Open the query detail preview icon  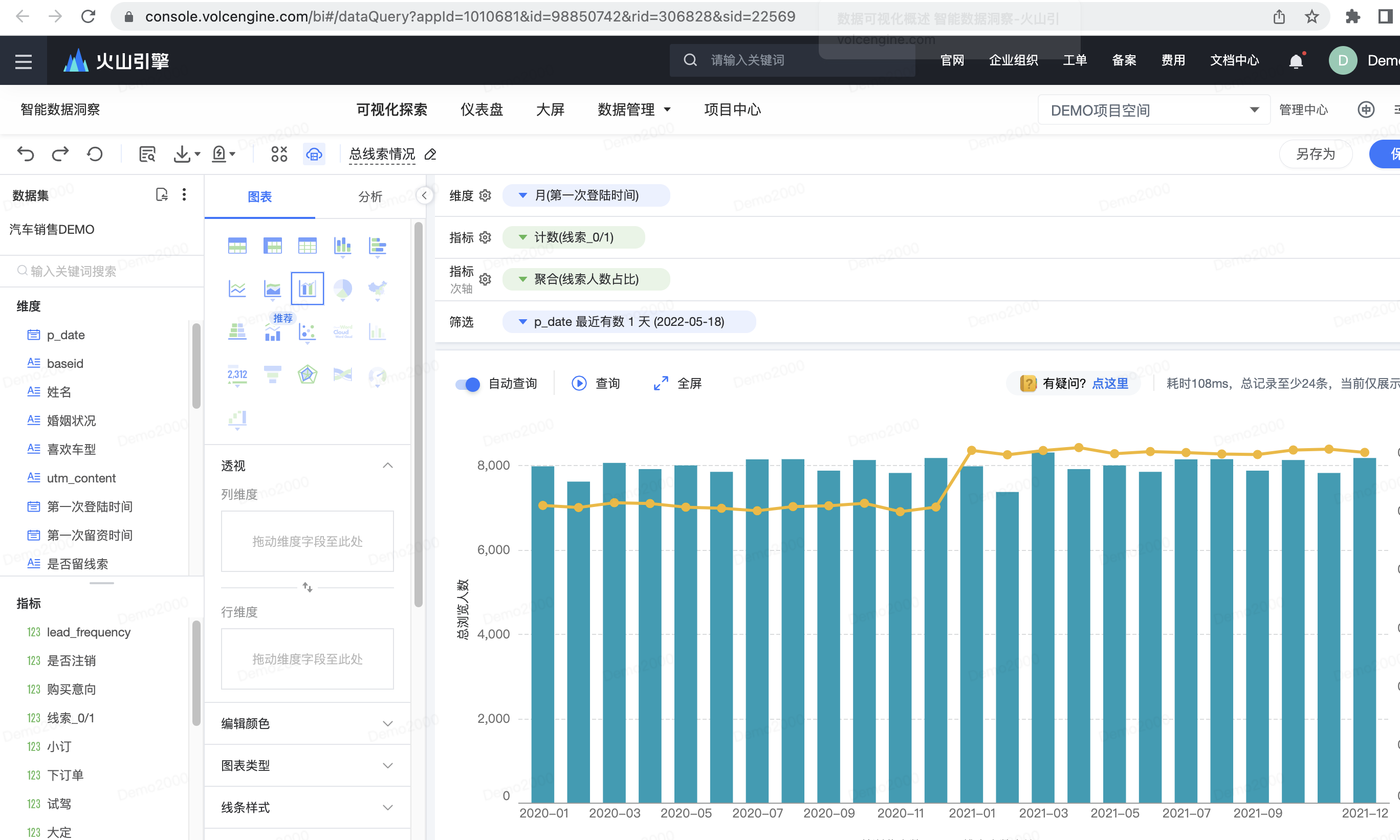147,154
